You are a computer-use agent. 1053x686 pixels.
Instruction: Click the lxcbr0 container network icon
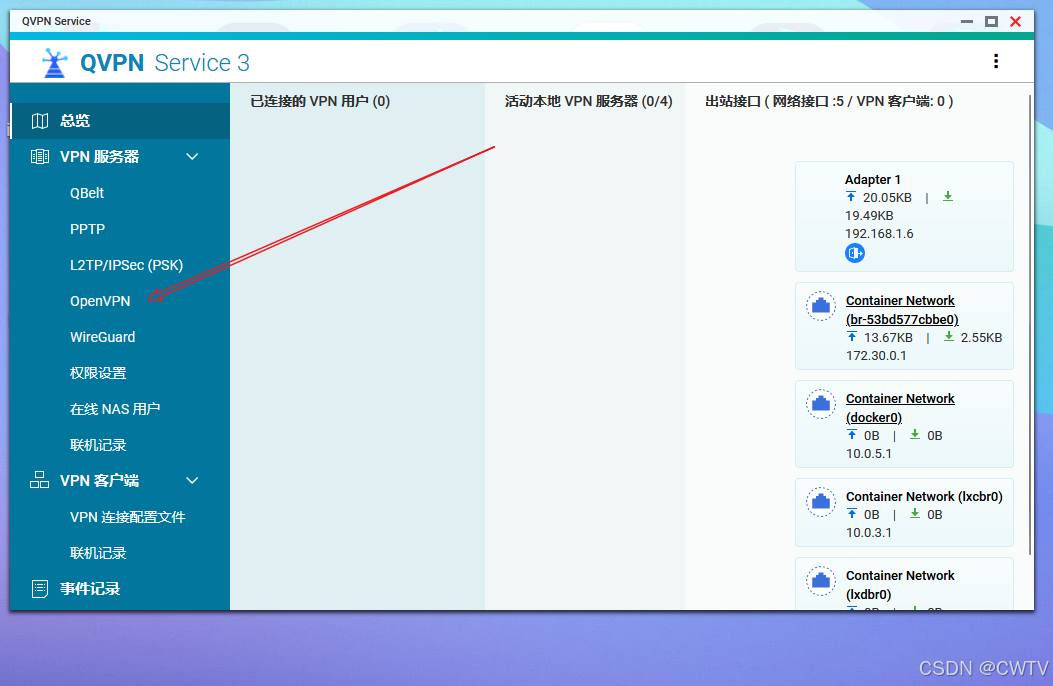tap(821, 502)
